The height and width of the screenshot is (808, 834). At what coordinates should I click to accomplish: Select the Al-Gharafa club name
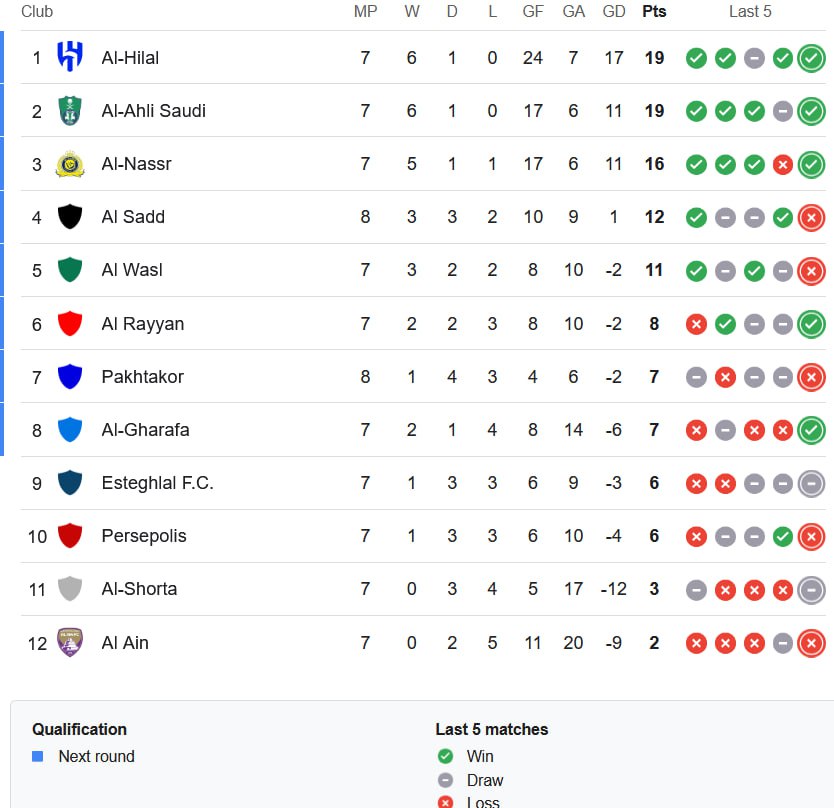tap(145, 430)
